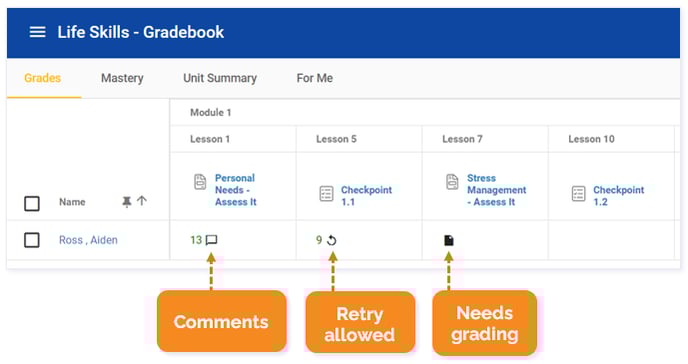Open the needs-grading document icon under Lesson 7

pos(448,240)
